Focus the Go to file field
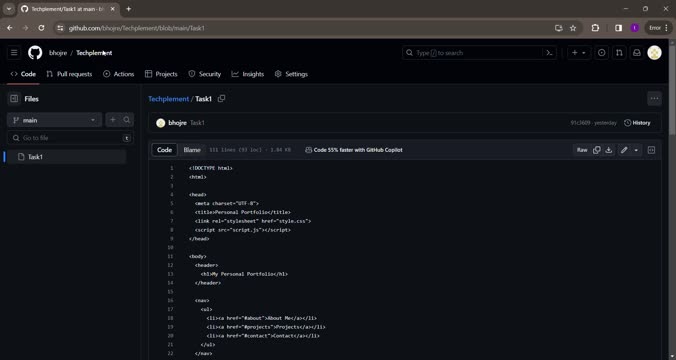Image resolution: width=676 pixels, height=360 pixels. 70,138
